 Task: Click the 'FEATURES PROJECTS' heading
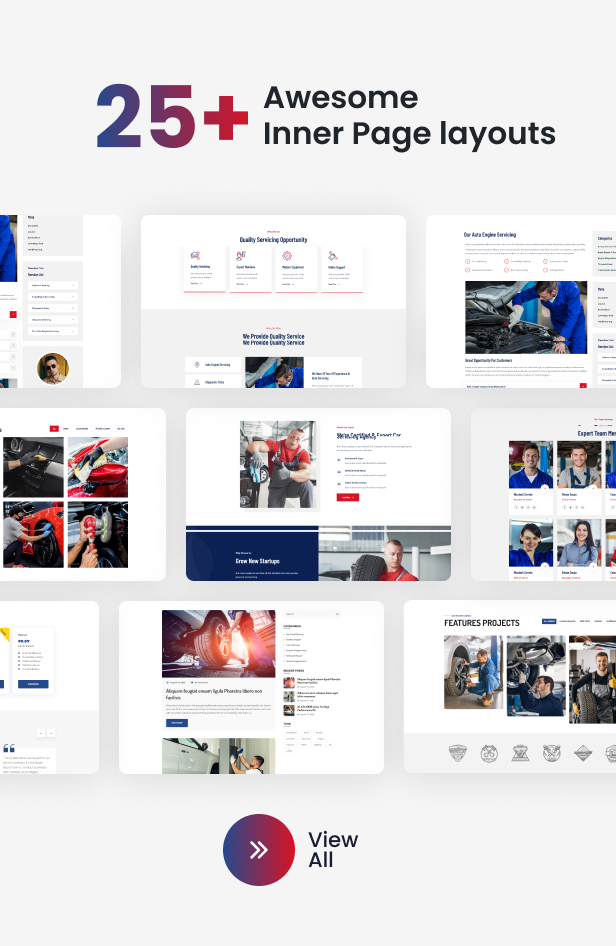481,623
